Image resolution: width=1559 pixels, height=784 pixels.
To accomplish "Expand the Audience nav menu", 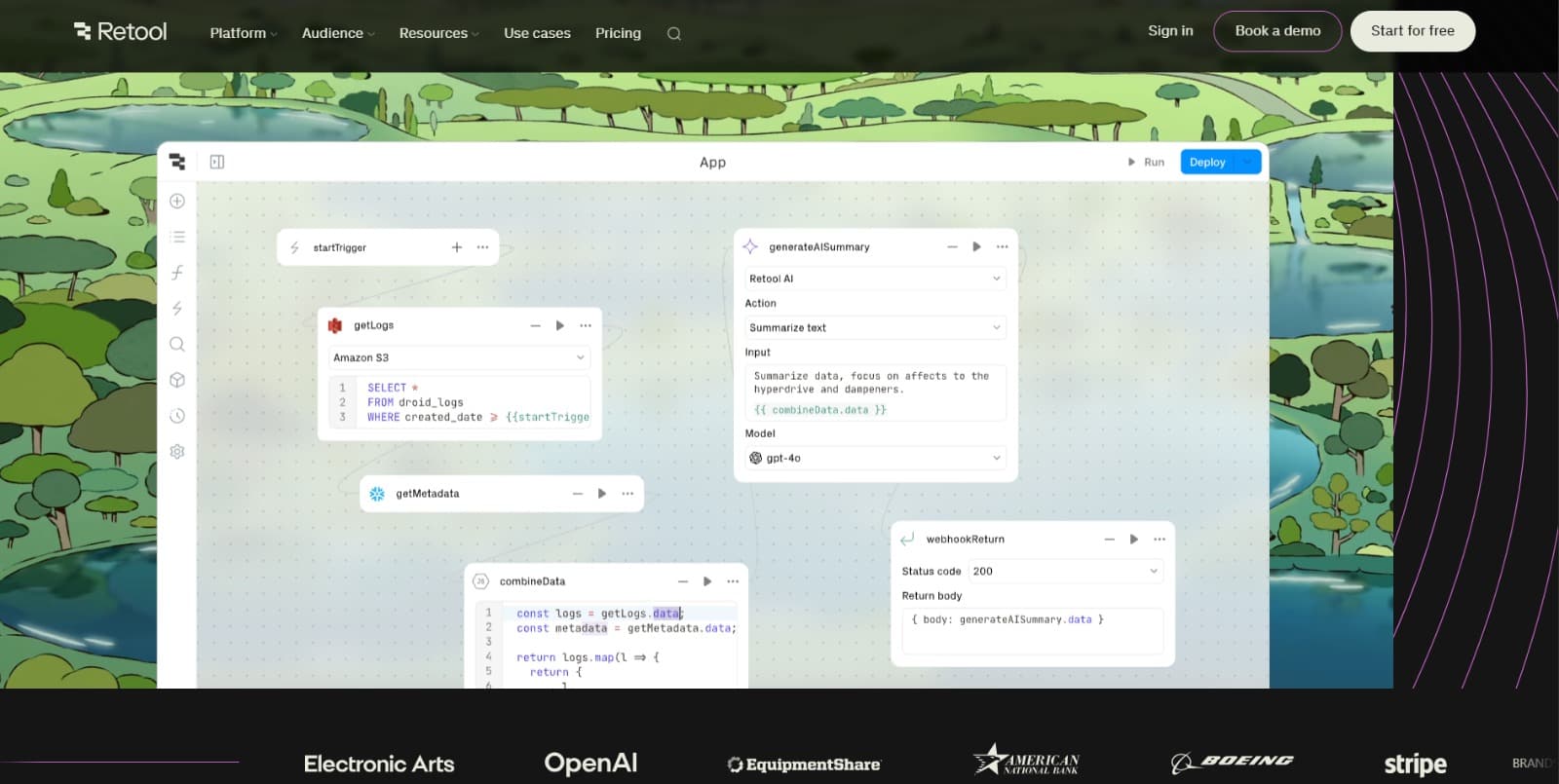I will 338,33.
